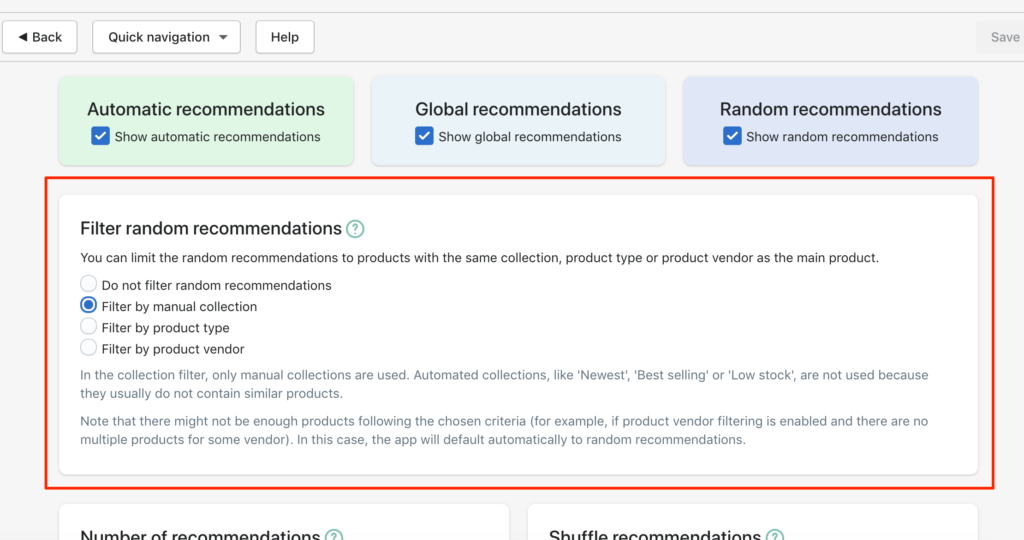Screen dimensions: 1024x540
Task: Pick Filter by product vendor option
Action: point(88,348)
